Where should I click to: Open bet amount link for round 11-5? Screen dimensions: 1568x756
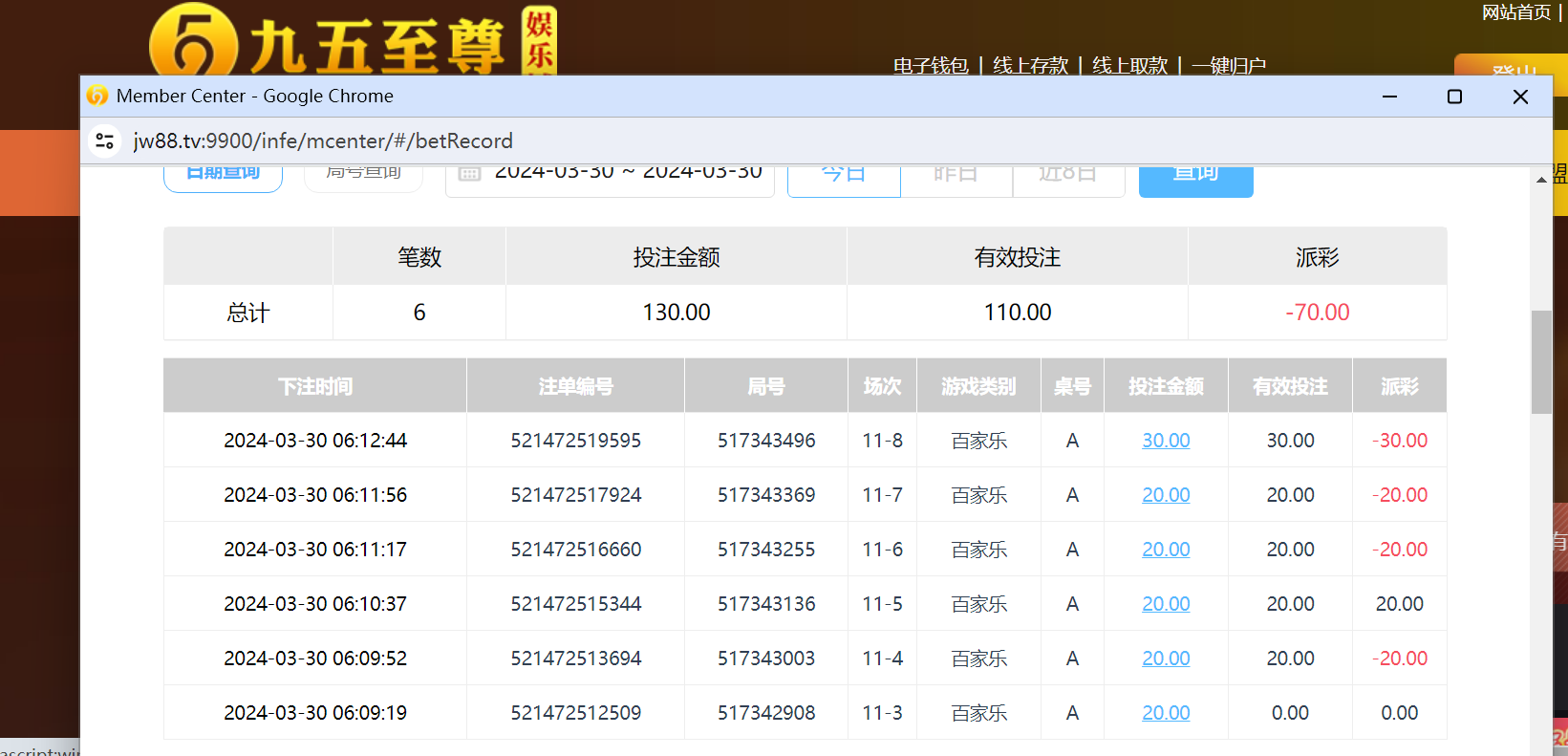(1166, 604)
